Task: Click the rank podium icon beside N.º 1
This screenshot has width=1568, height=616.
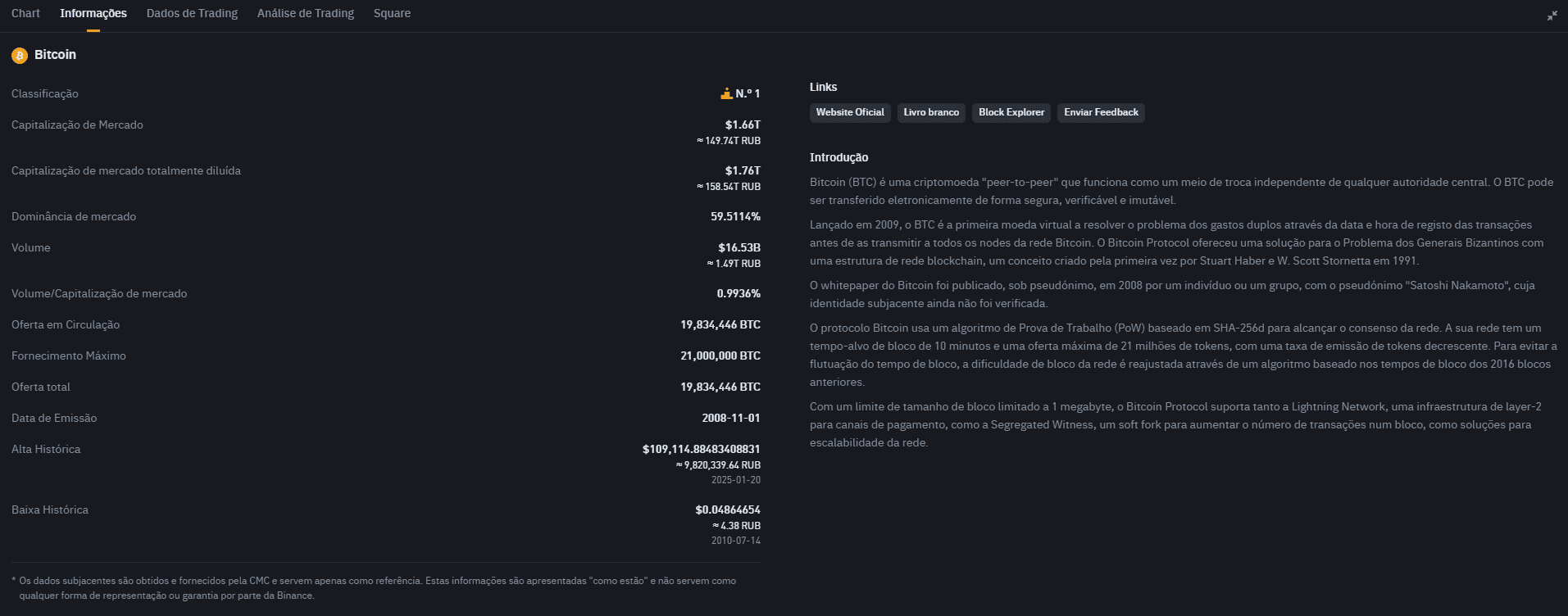Action: pos(726,93)
